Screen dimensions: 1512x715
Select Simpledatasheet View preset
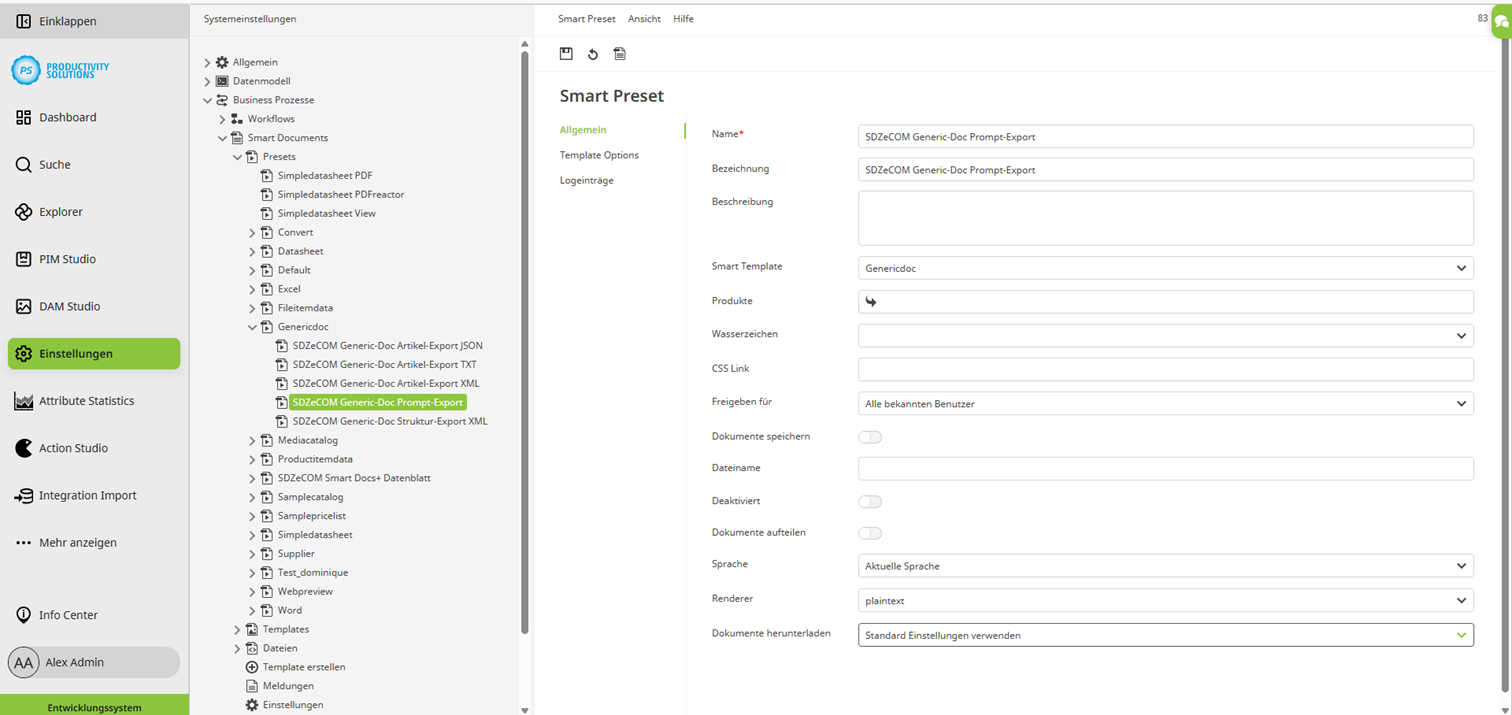pyautogui.click(x=327, y=213)
